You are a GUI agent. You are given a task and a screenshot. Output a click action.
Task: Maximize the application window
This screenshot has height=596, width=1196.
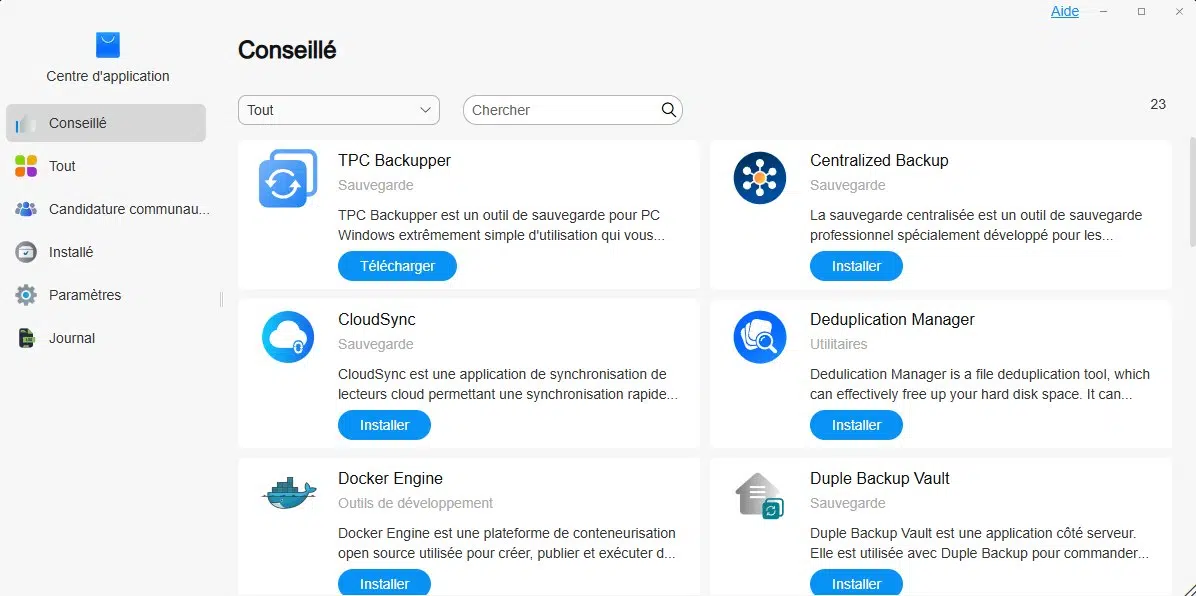(1141, 11)
